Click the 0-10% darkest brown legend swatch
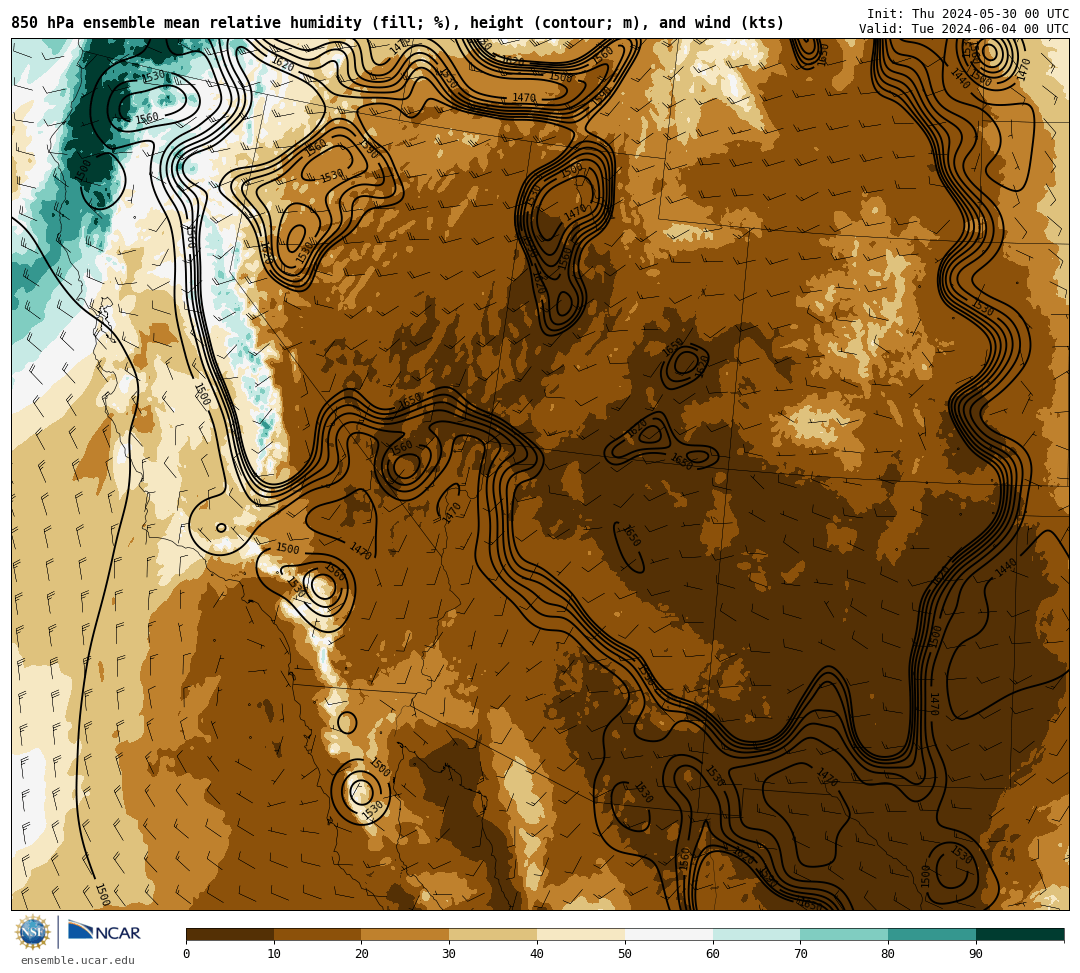This screenshot has height=973, width=1080. pyautogui.click(x=230, y=934)
